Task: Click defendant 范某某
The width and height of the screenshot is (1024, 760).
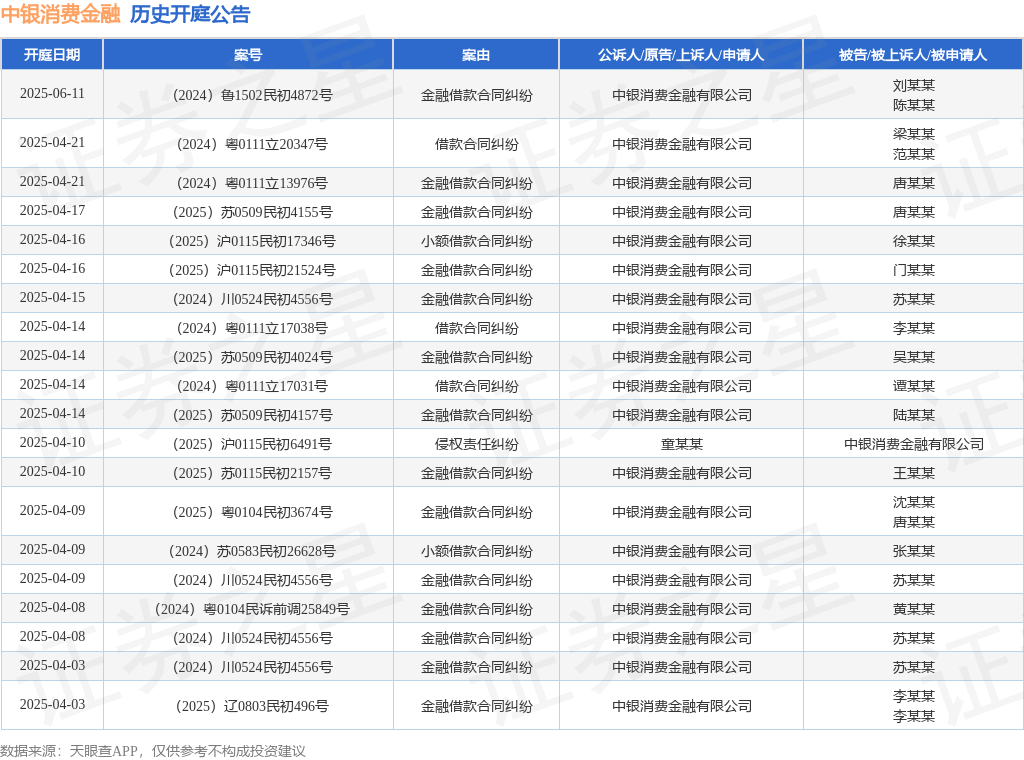Action: pos(914,154)
